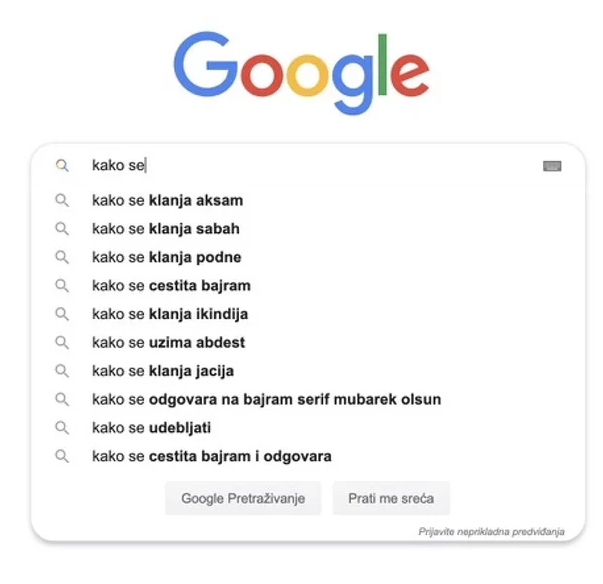Click magnifier icon beside 'kako se klanja aksam'
Viewport: 603px width, 584px height.
pyautogui.click(x=62, y=200)
